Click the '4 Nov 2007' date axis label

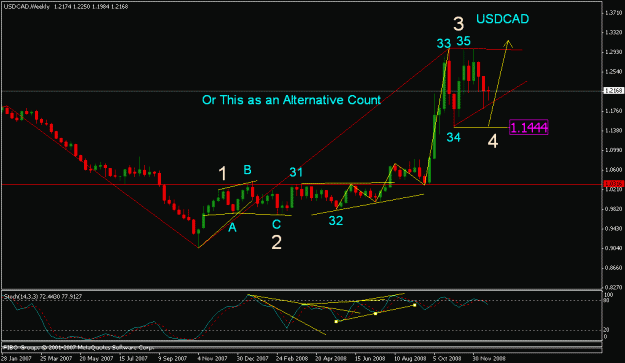[x=212, y=358]
